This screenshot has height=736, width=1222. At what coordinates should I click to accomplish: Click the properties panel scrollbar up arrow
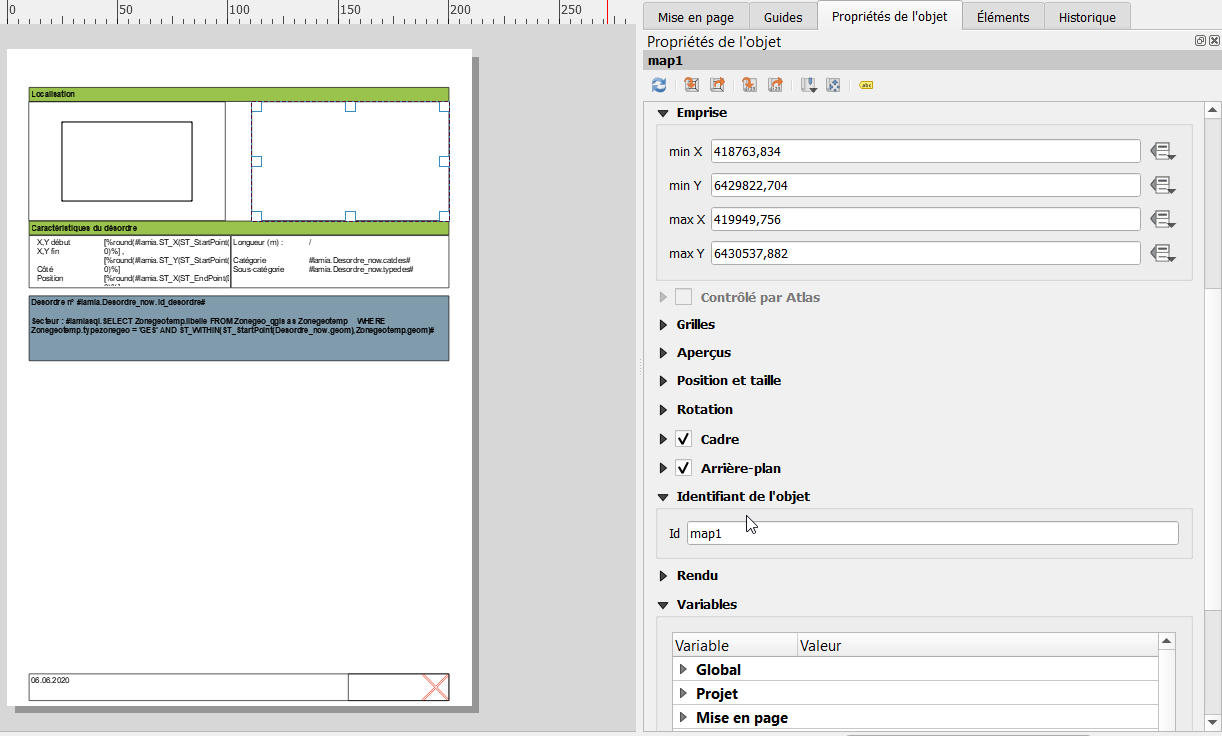1213,110
